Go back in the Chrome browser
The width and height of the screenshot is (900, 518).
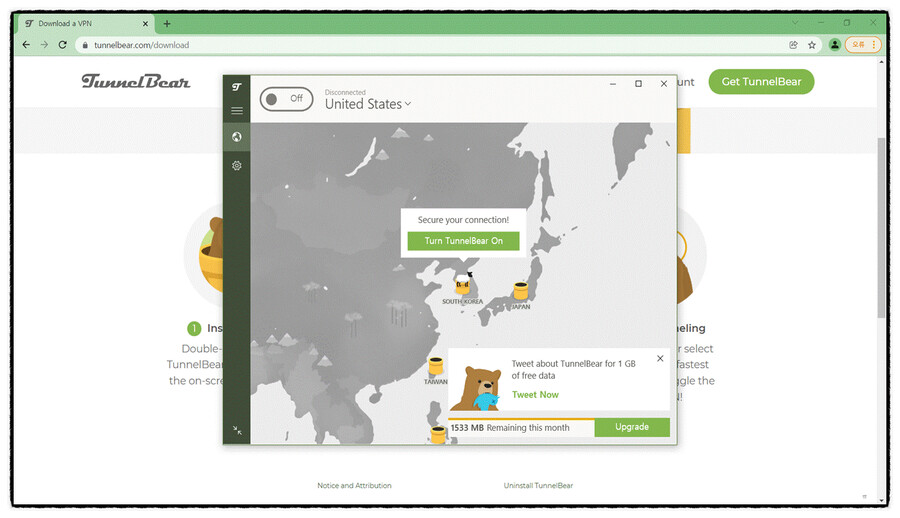point(26,45)
